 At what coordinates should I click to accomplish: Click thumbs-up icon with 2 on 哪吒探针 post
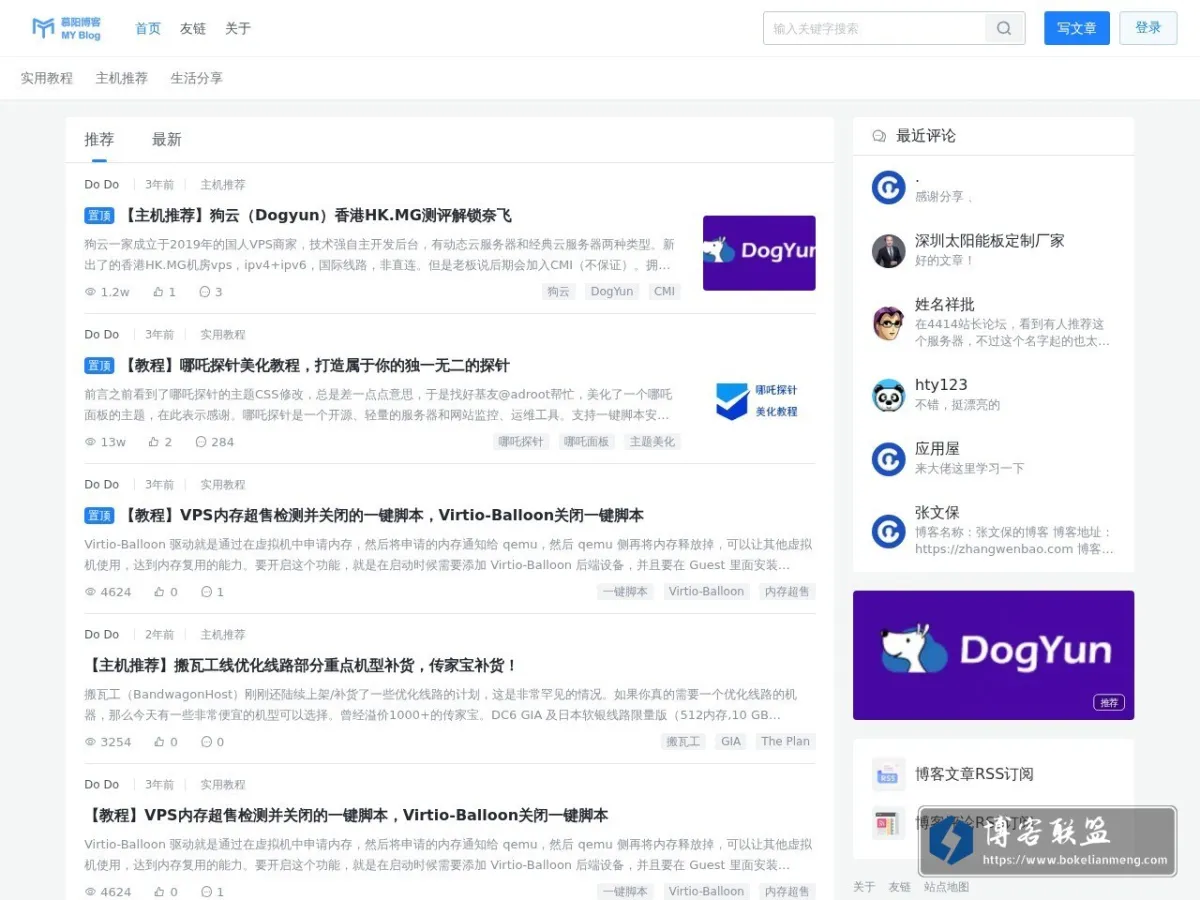154,442
